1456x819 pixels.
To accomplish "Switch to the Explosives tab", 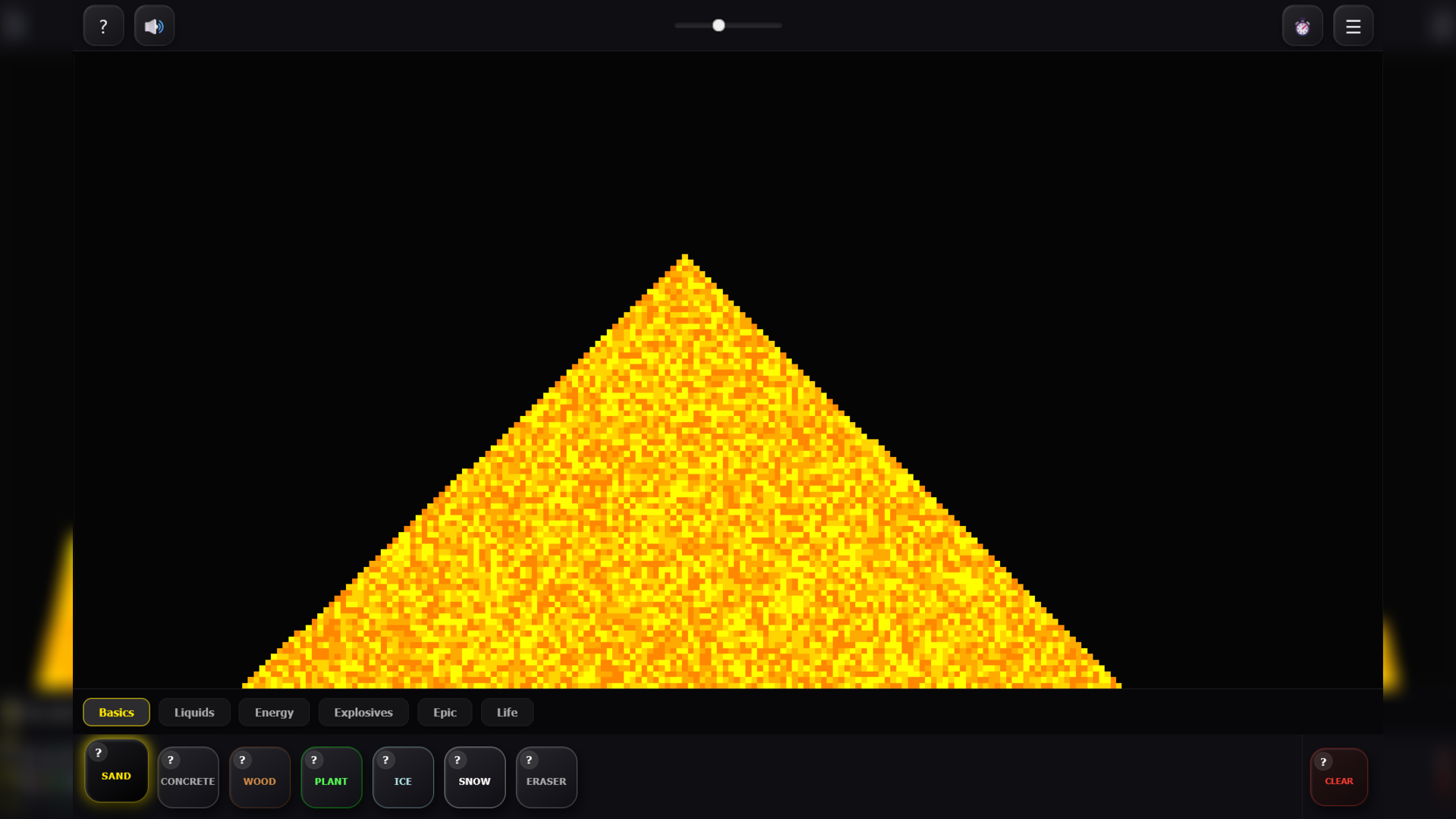I will click(x=363, y=712).
